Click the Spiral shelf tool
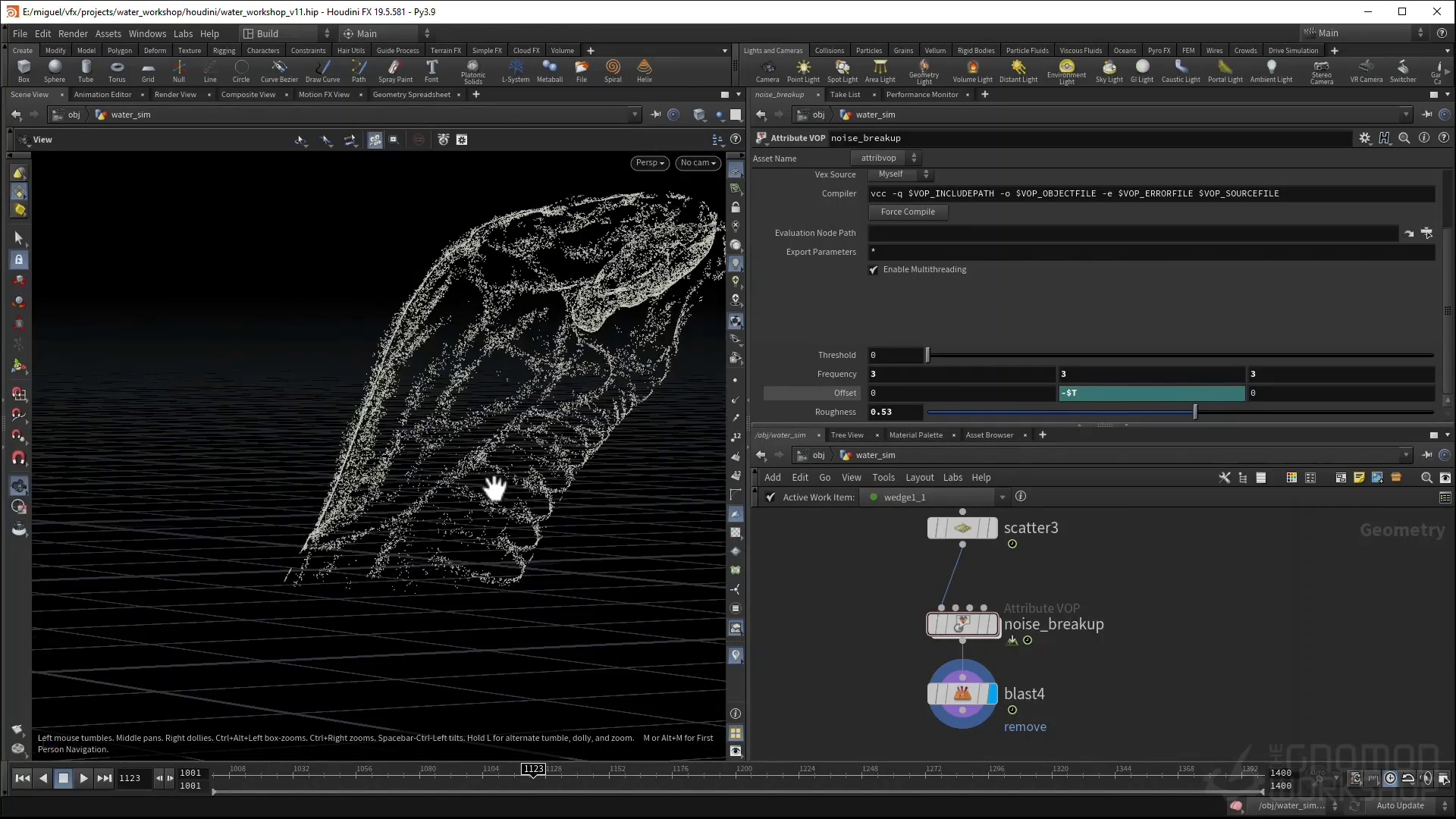 (613, 70)
